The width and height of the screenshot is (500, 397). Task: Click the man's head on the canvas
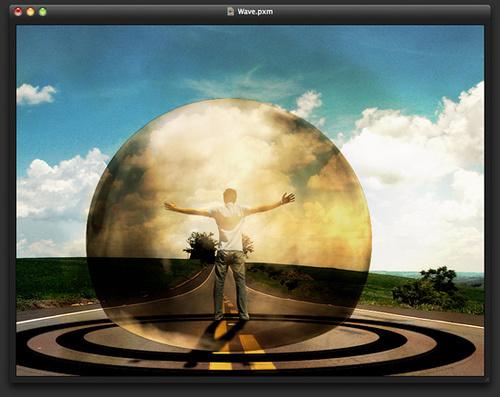tap(230, 196)
